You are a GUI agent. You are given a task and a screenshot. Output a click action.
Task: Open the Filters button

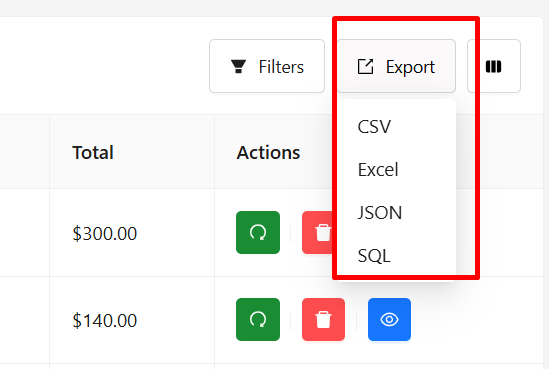[x=267, y=66]
